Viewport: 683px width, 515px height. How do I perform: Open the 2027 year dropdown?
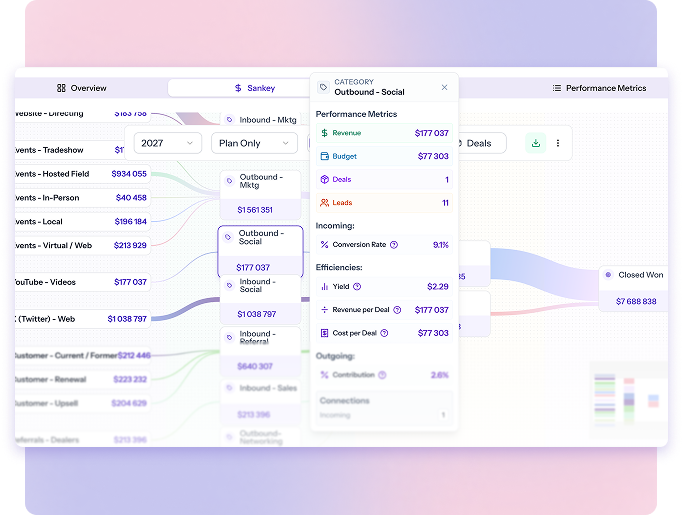[165, 143]
